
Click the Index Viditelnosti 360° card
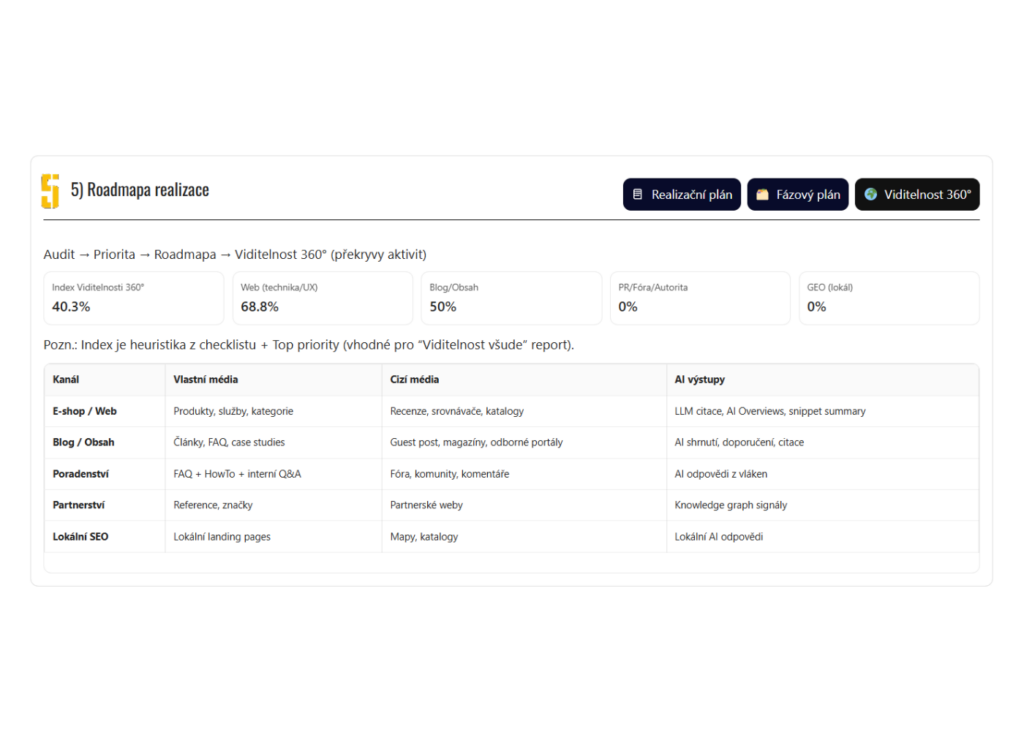[x=134, y=298]
